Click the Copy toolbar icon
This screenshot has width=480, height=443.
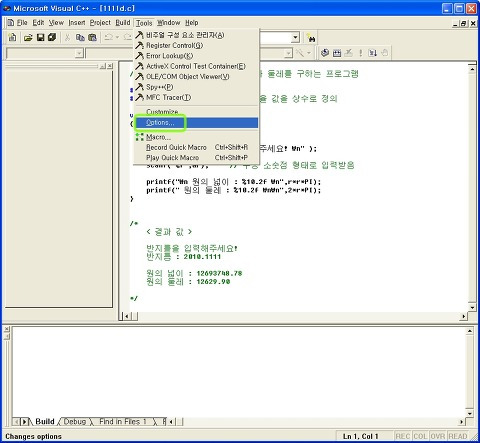pyautogui.click(x=80, y=38)
